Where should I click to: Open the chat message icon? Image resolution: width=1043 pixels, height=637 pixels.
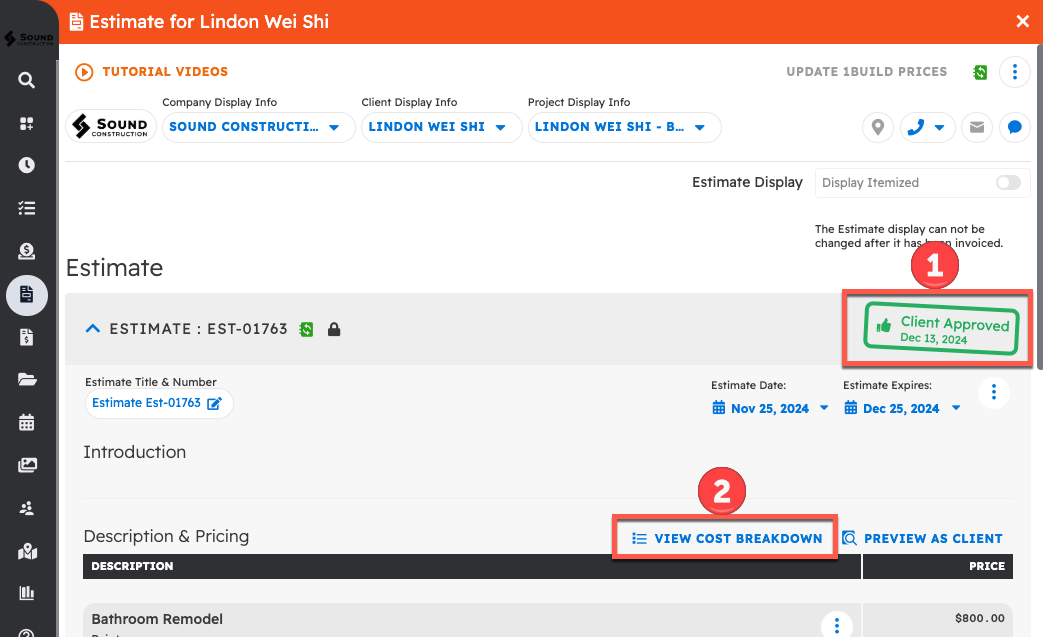(x=1014, y=127)
